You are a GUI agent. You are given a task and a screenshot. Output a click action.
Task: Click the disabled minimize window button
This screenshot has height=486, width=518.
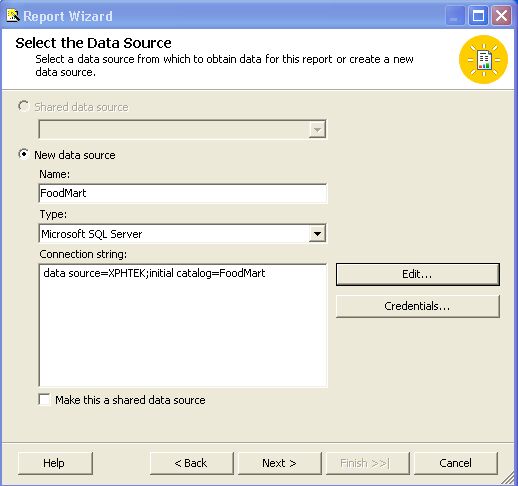coord(455,16)
